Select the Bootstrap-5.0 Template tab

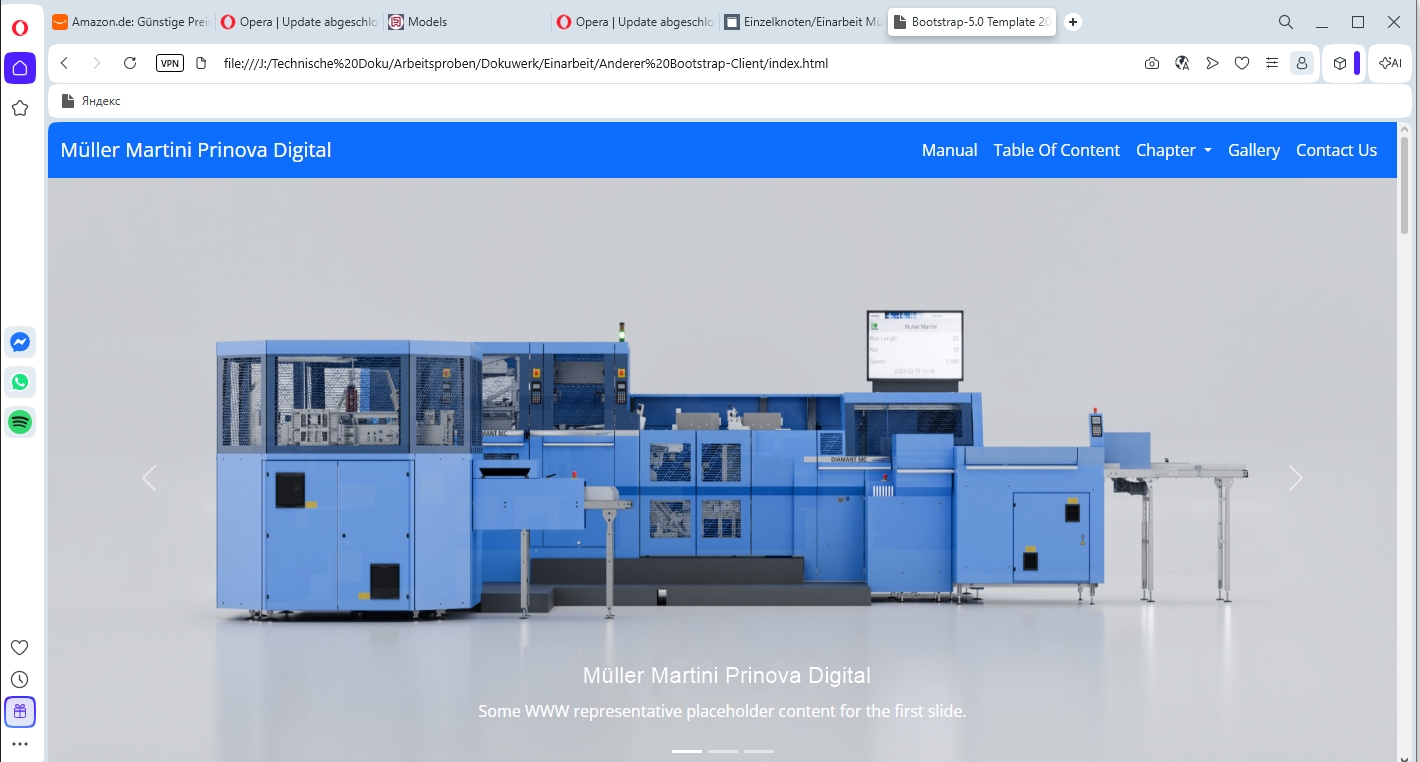(x=972, y=22)
